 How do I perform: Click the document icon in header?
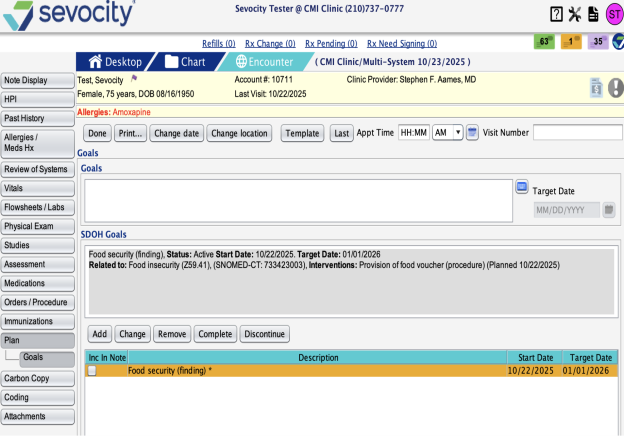tap(593, 14)
